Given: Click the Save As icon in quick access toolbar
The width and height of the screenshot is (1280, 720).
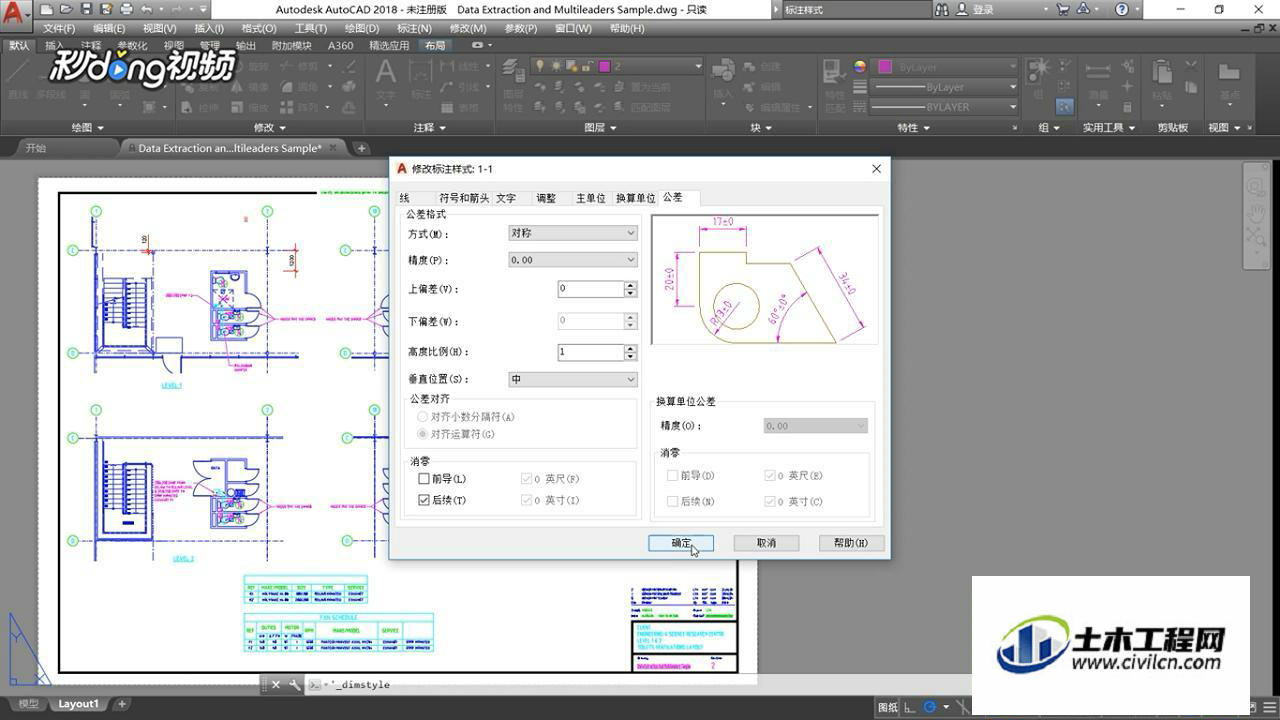Looking at the screenshot, I should point(106,9).
